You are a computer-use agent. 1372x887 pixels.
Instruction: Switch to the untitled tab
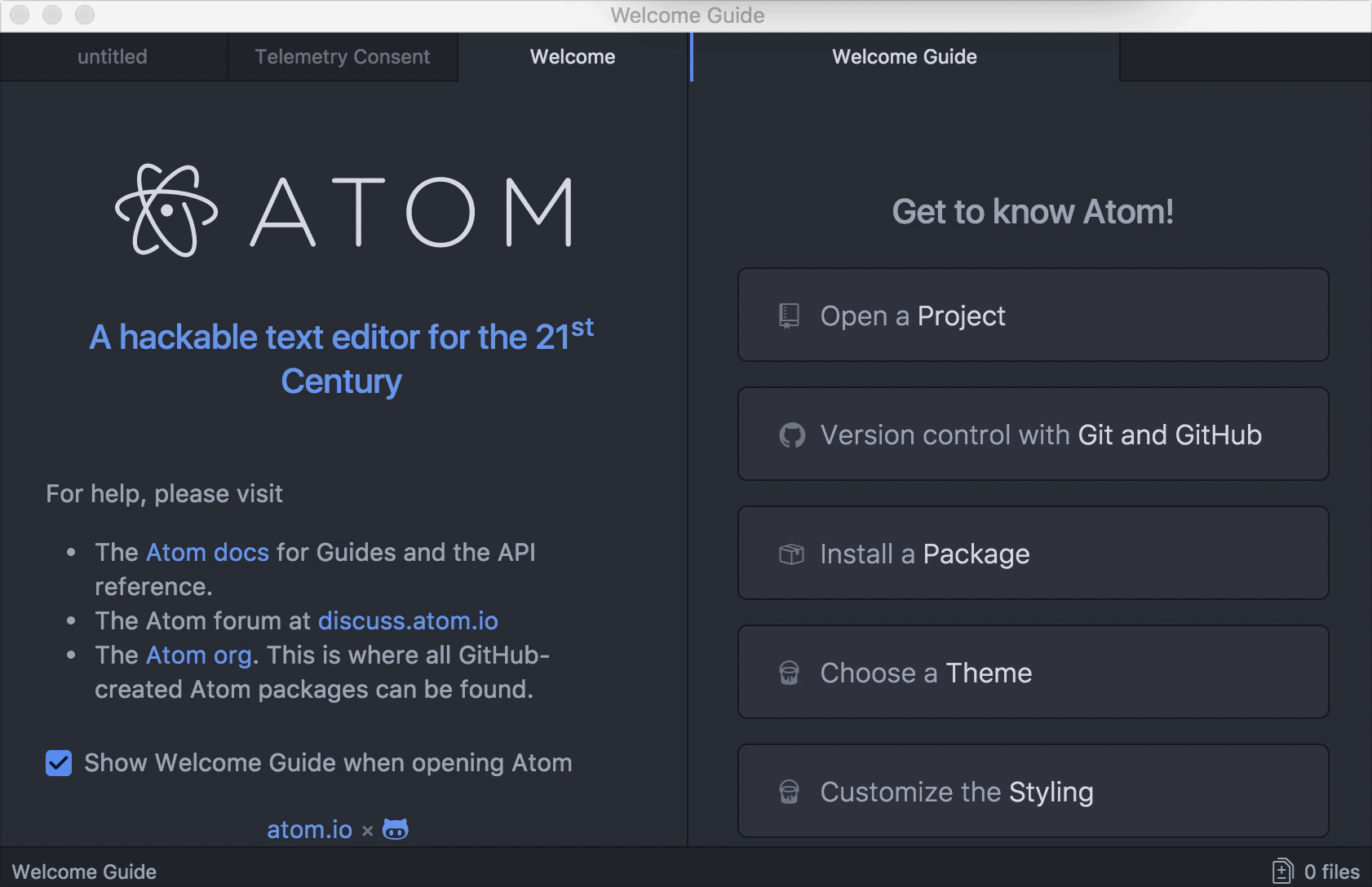point(113,57)
